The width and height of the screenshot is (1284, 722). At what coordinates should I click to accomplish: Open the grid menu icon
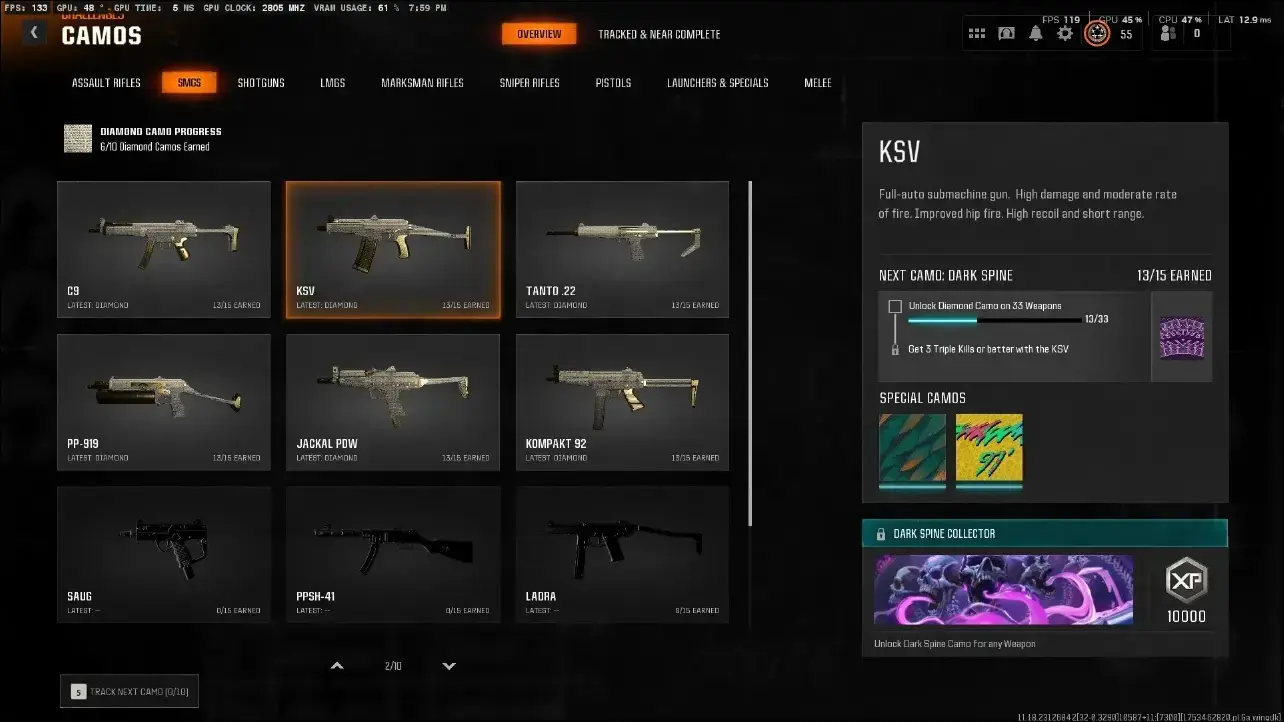pyautogui.click(x=977, y=34)
